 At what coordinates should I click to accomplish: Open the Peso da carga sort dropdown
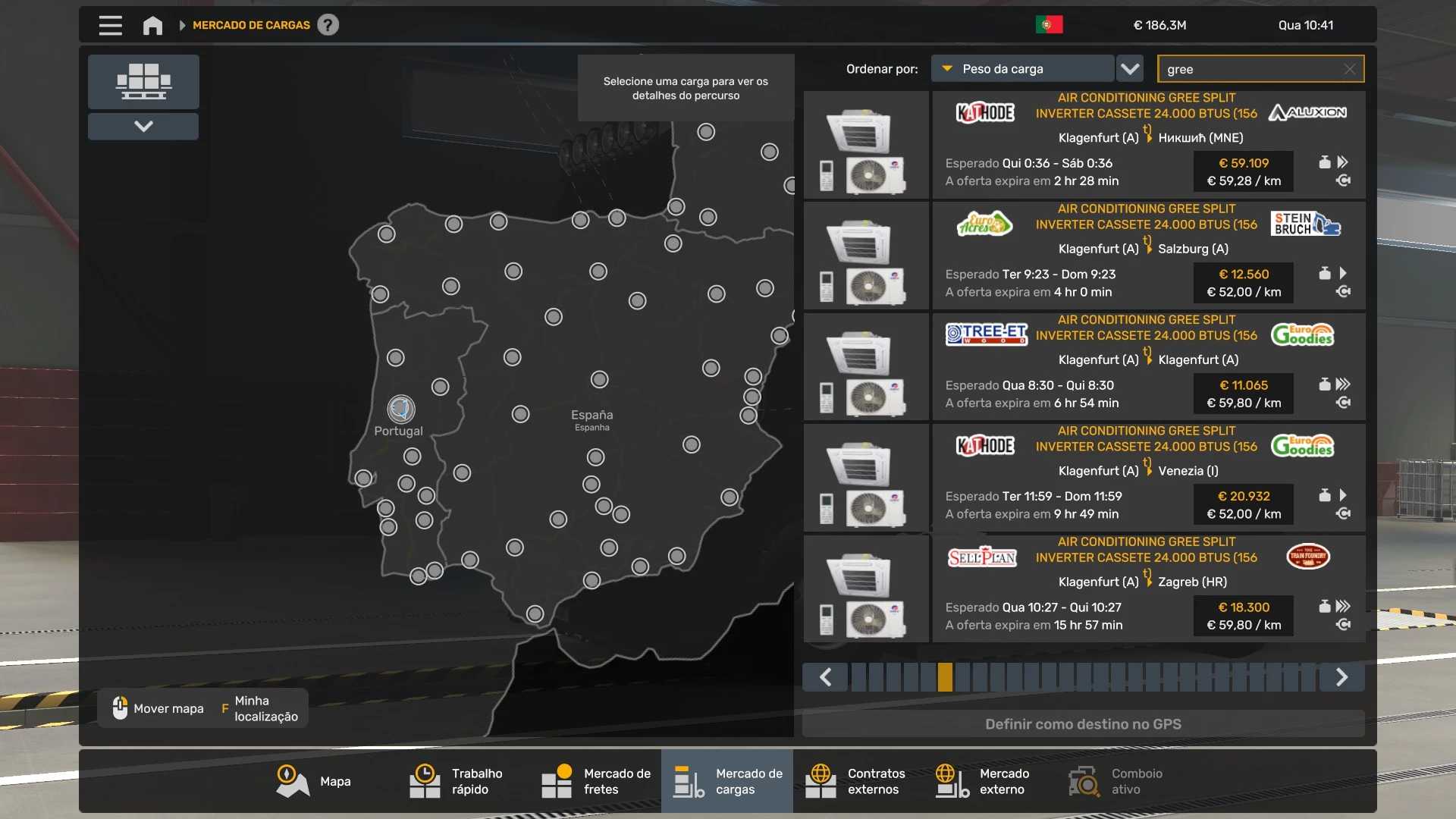tap(1022, 69)
